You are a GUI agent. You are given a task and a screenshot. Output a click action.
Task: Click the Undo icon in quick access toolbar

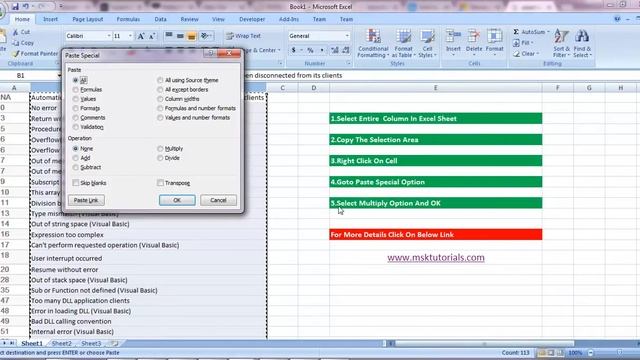(x=26, y=7)
